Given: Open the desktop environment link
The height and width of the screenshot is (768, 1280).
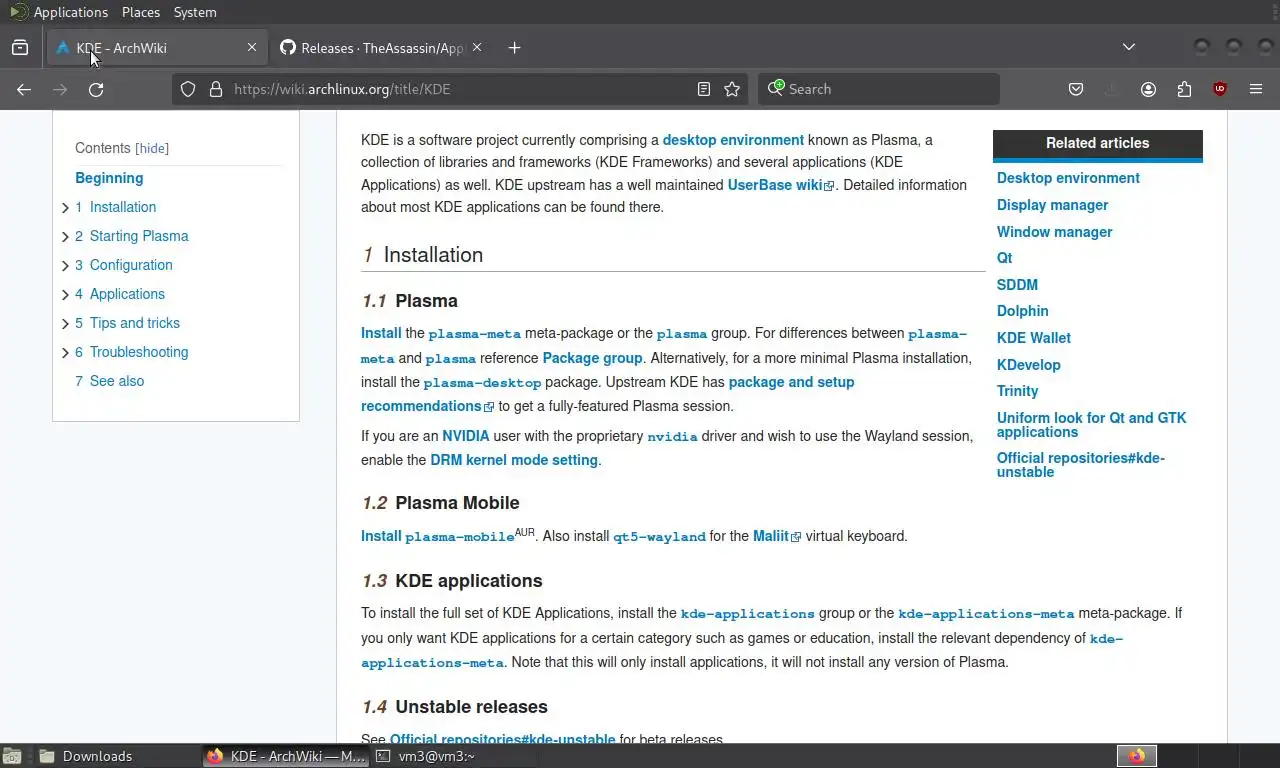Looking at the screenshot, I should pos(733,140).
